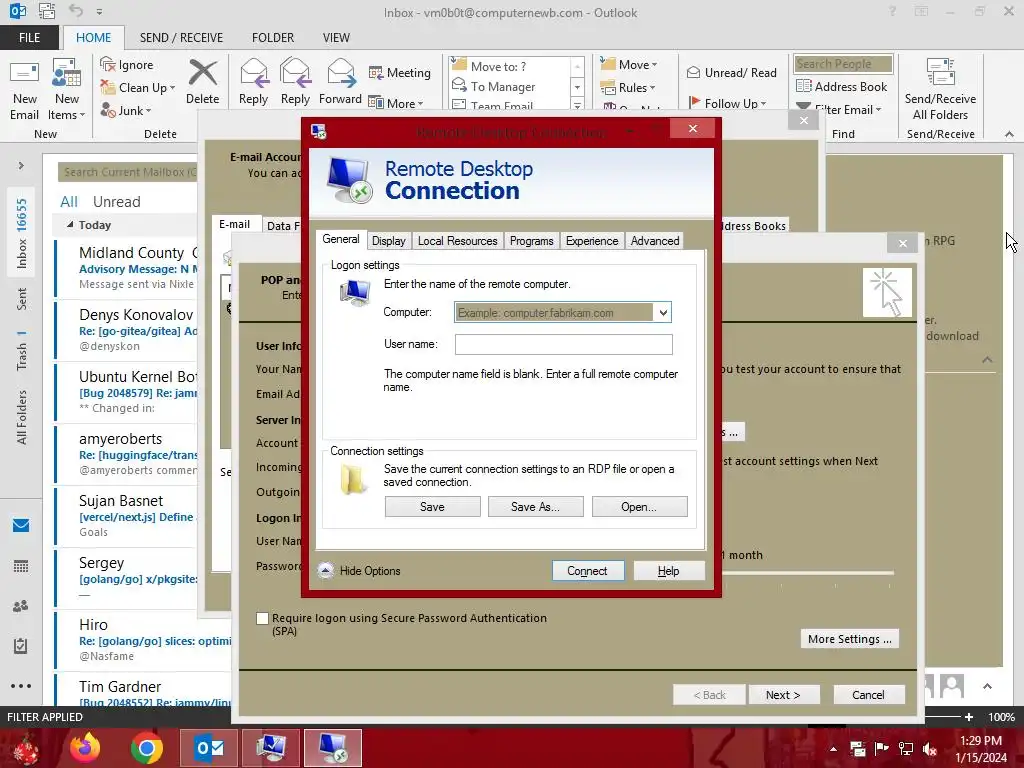Open the Sent folder in sidebar

tap(22, 298)
